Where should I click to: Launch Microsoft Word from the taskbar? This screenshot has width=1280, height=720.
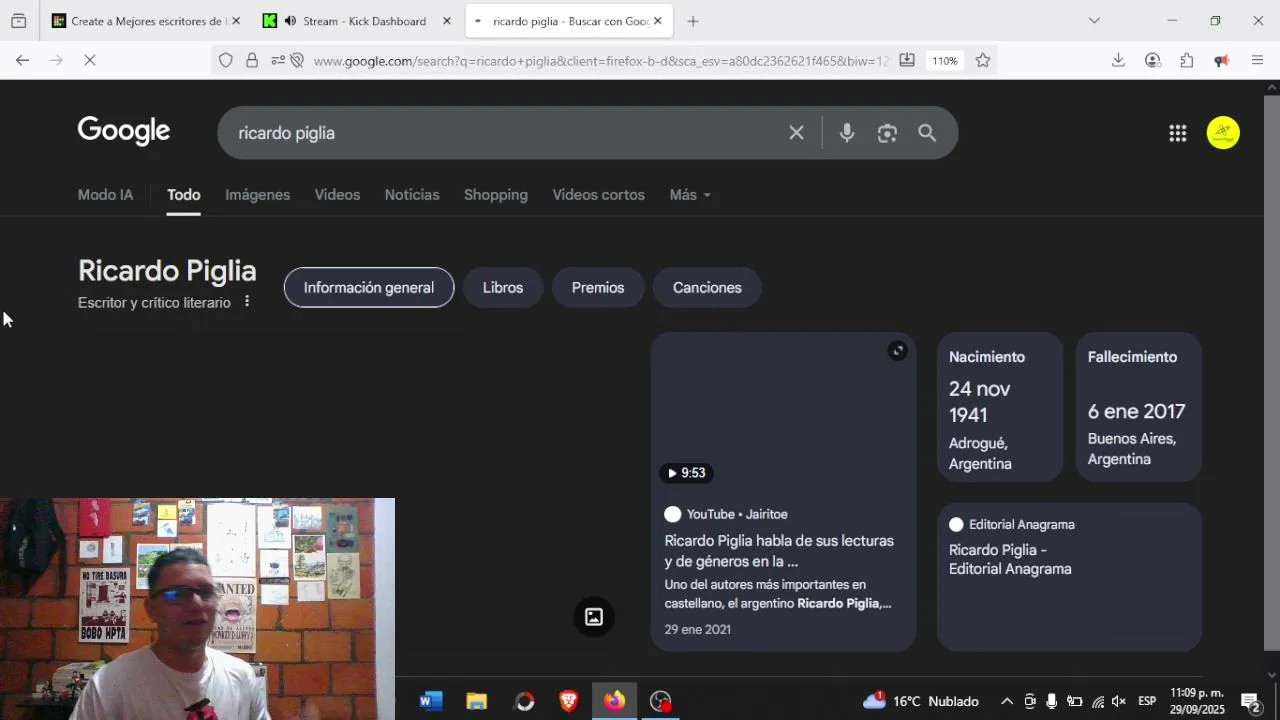431,701
